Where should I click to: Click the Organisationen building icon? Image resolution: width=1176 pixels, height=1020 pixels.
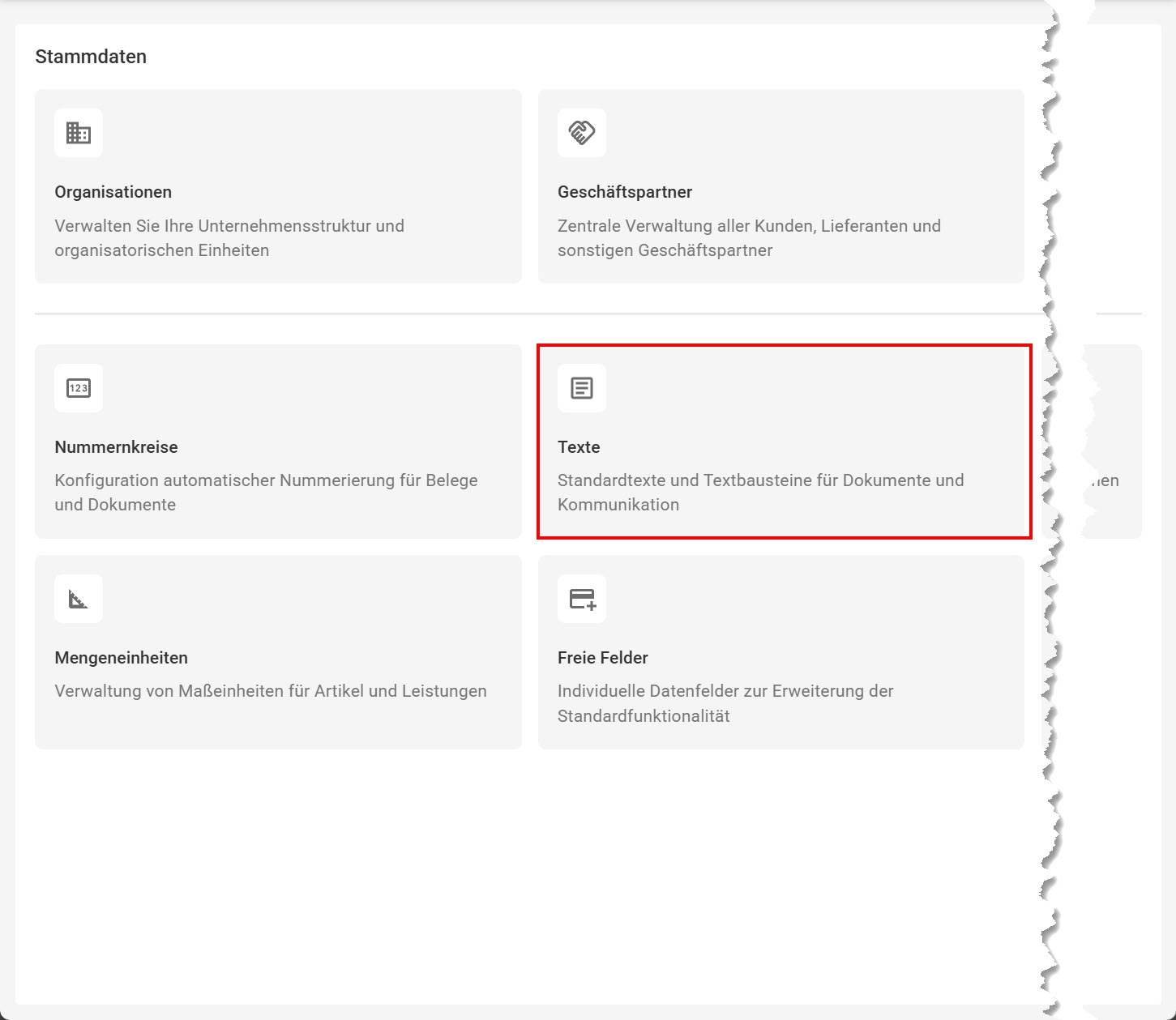[x=79, y=133]
